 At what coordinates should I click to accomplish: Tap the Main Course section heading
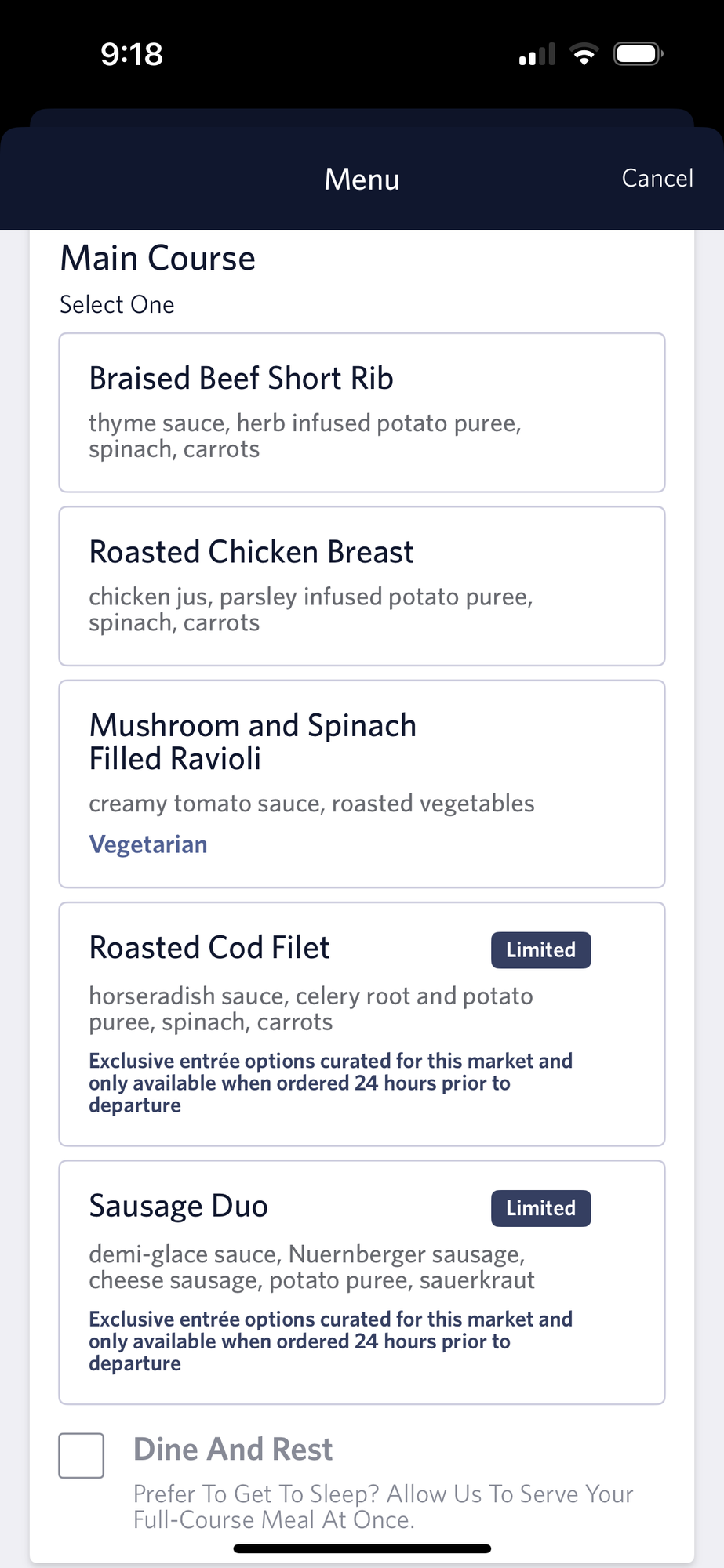(x=158, y=259)
